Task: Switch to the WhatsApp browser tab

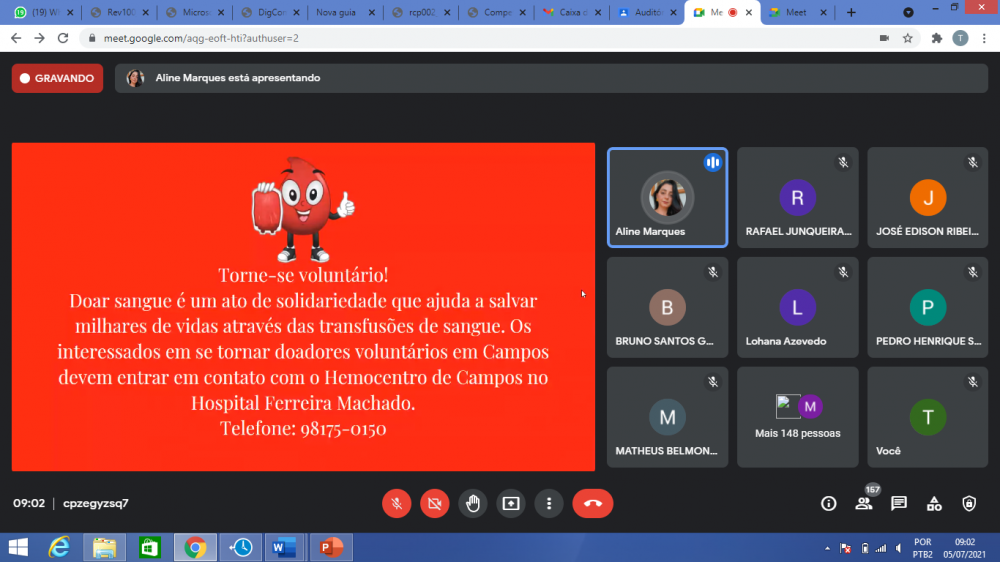Action: coord(38,12)
